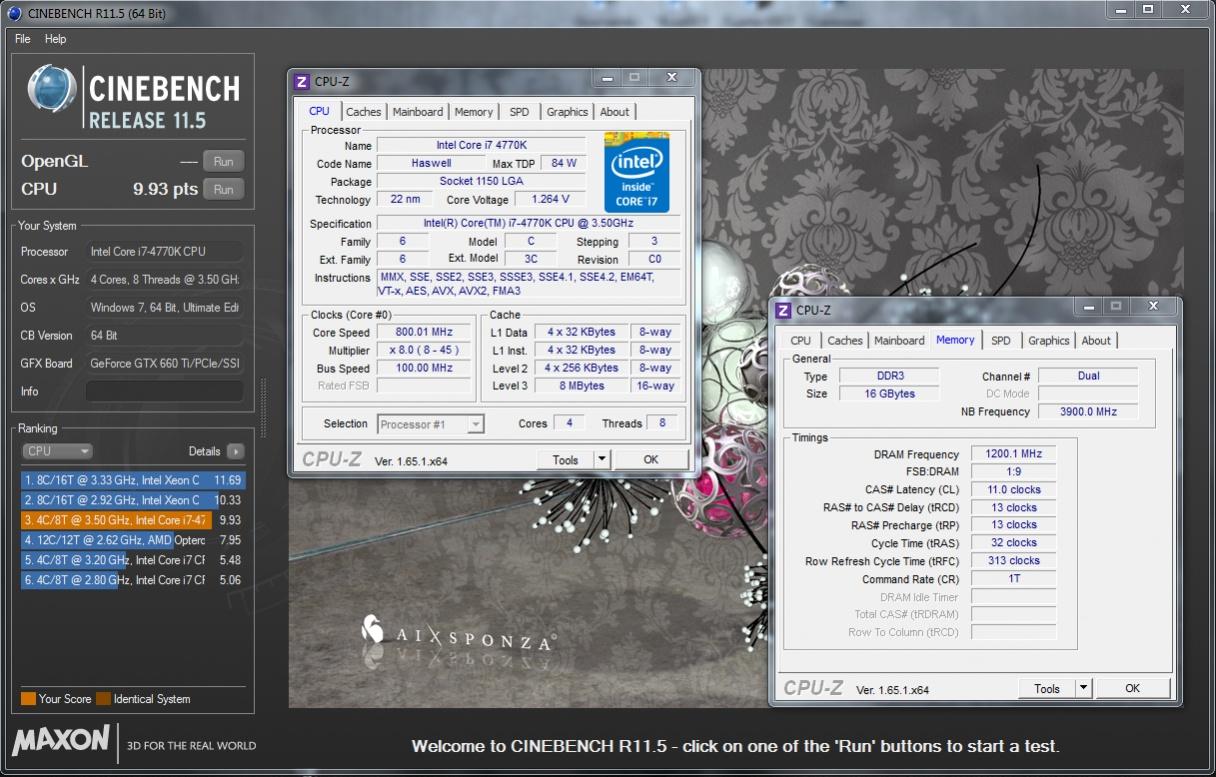This screenshot has width=1216, height=777.
Task: Open the File menu in CINEBENCH
Action: click(22, 39)
